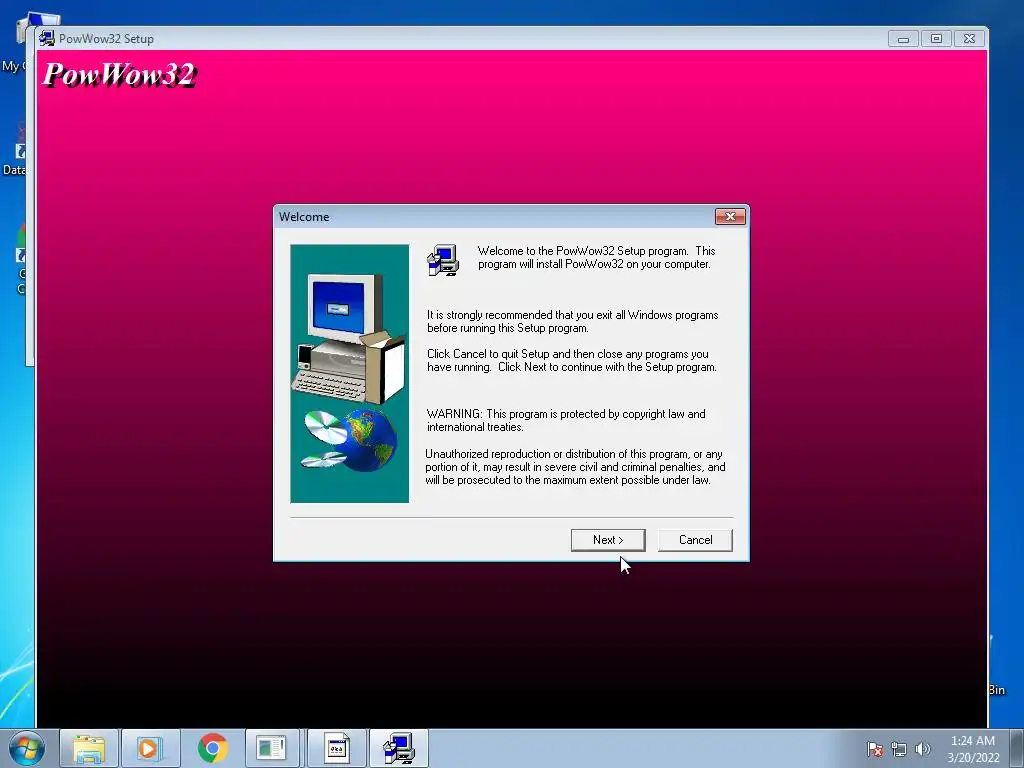Viewport: 1024px width, 768px height.
Task: Click 'Welcome to the PowWow32 Setup program' text
Action: coord(596,257)
